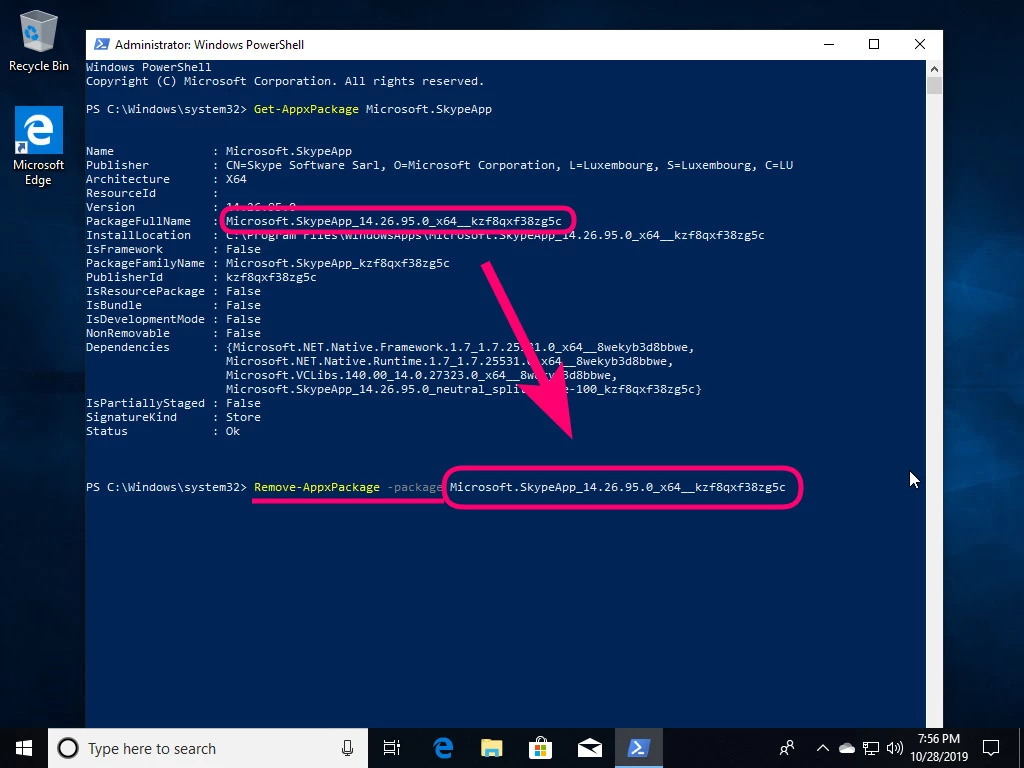
Task: Toggle the Start menu open
Action: click(x=22, y=747)
